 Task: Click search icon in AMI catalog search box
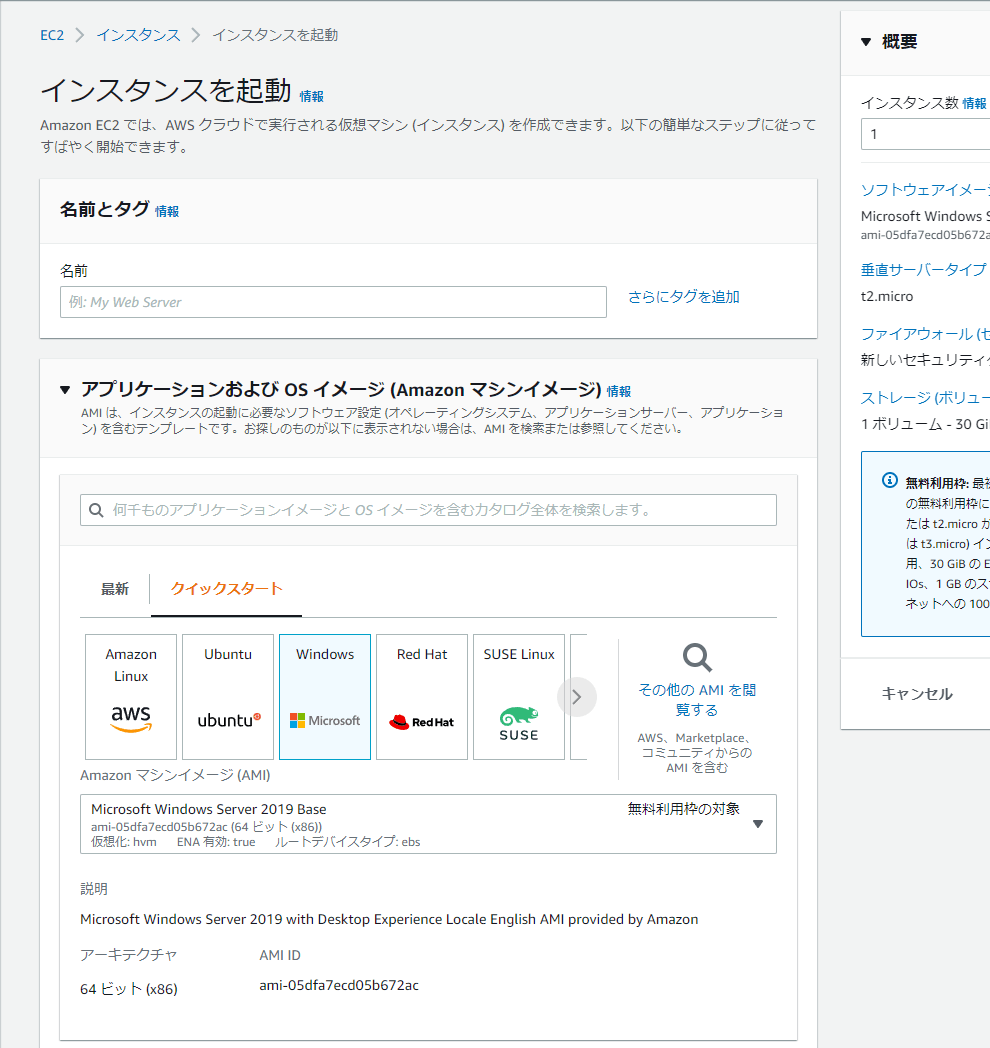[x=96, y=510]
